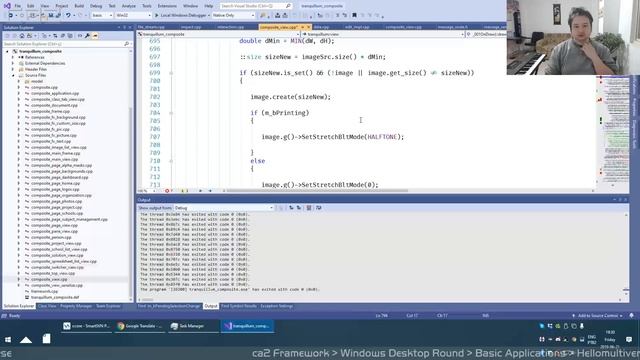The height and width of the screenshot is (360, 640).
Task: Click the Clear All icon in Output toolbar
Action: tap(309, 208)
